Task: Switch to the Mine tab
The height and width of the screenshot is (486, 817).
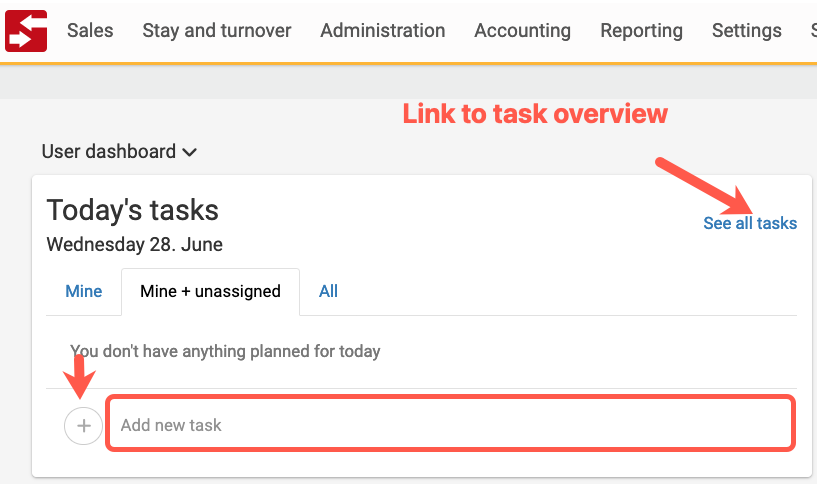Action: coord(83,291)
